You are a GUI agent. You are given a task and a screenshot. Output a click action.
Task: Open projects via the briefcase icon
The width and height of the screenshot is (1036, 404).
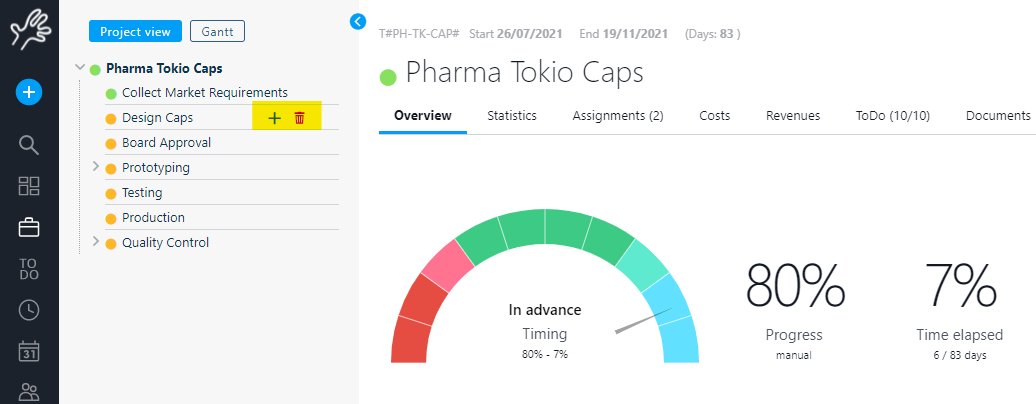[x=29, y=228]
